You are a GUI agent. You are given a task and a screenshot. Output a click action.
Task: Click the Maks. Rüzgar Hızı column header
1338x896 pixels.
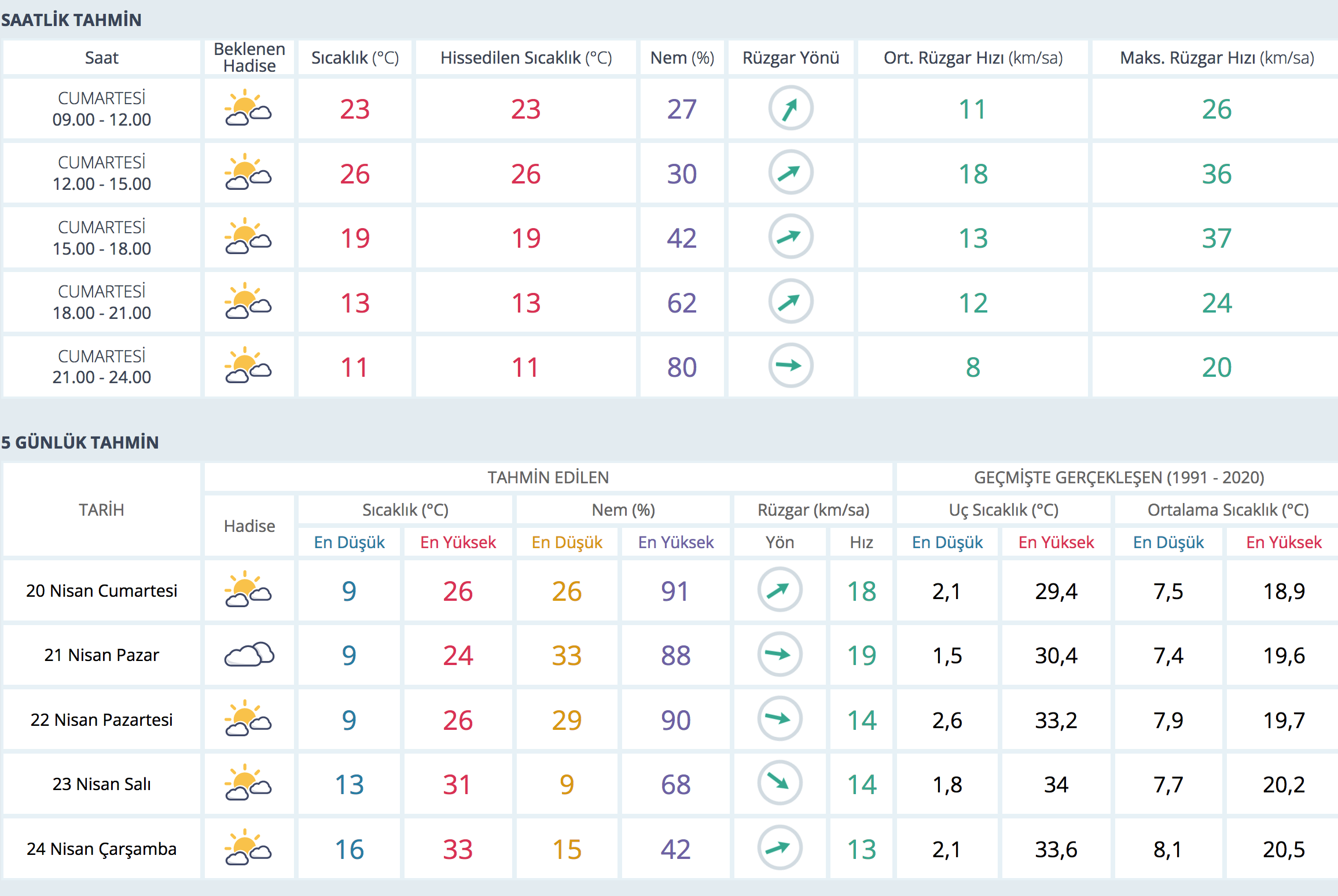(1216, 58)
